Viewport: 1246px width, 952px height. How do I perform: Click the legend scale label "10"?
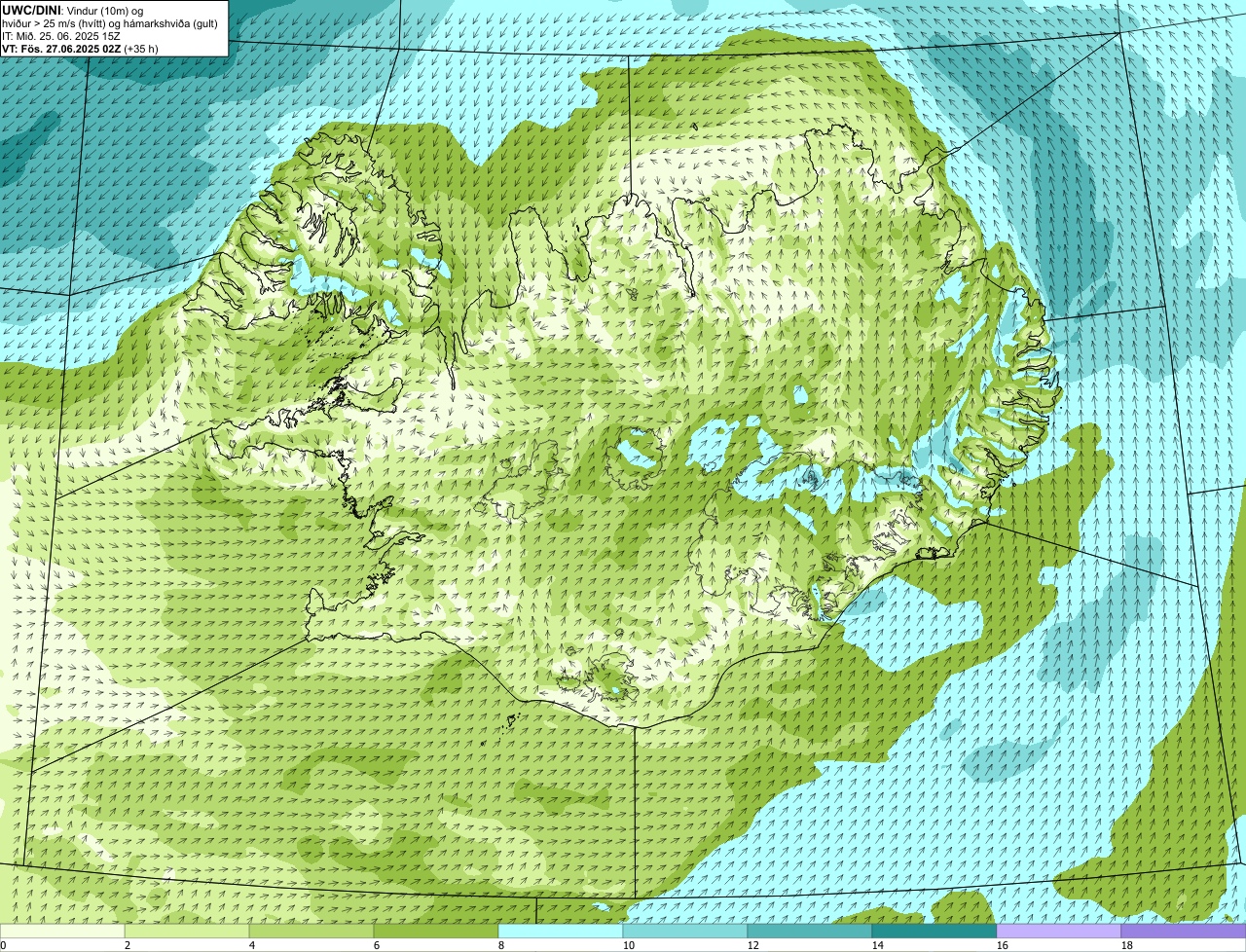pos(629,945)
